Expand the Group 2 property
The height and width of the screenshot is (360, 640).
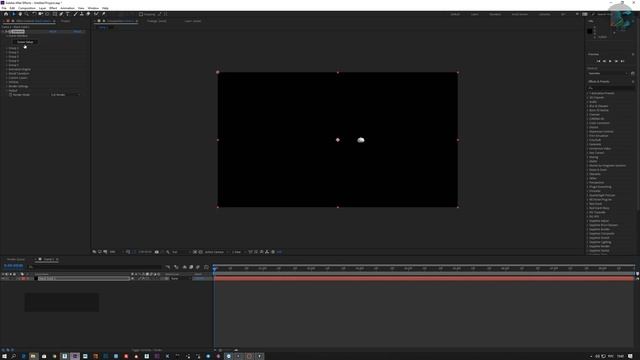point(7,52)
